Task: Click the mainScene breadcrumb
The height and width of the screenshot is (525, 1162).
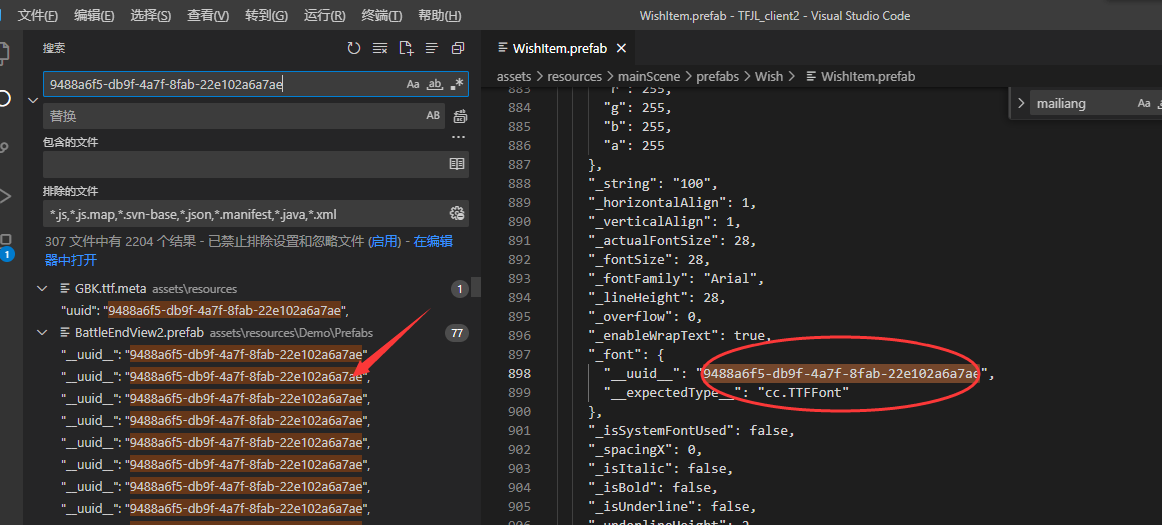Action: tap(649, 76)
